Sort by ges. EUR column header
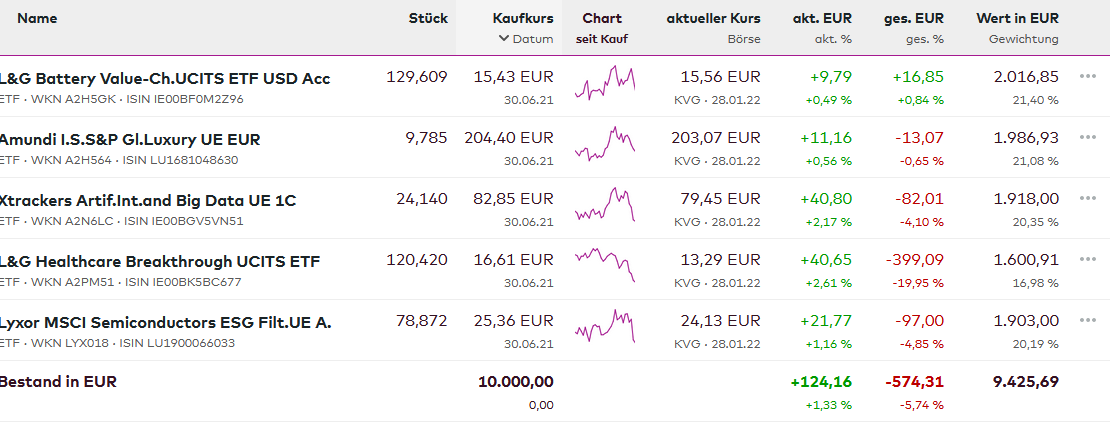Screen dimensions: 1110x430 (x=913, y=18)
